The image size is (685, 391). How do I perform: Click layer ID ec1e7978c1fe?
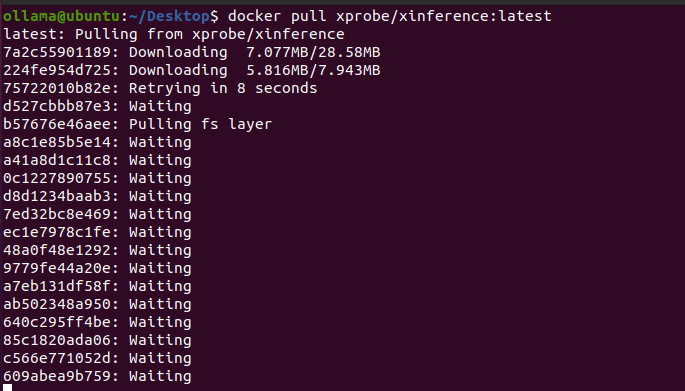pos(57,232)
